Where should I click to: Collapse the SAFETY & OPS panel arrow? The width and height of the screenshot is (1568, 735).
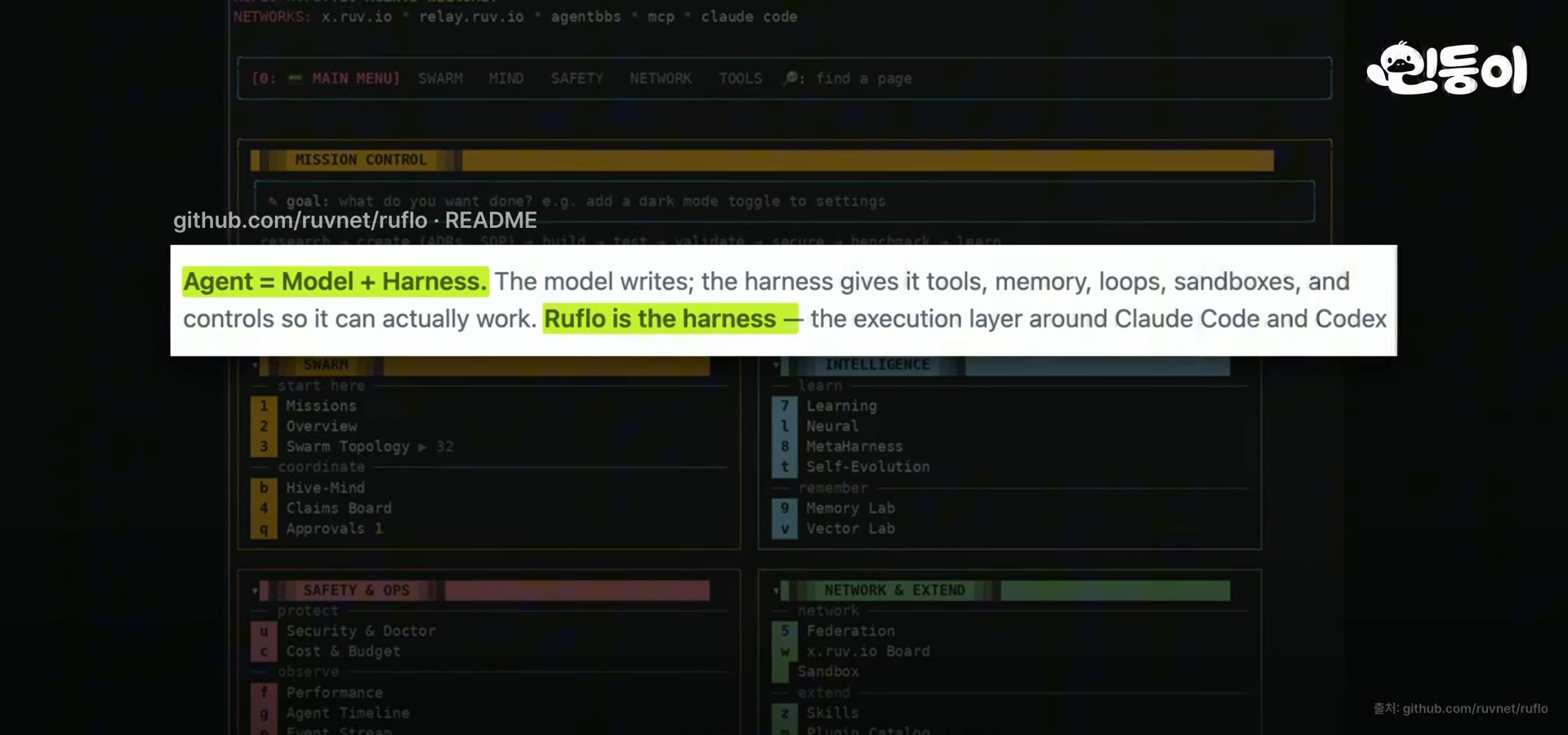[x=255, y=590]
